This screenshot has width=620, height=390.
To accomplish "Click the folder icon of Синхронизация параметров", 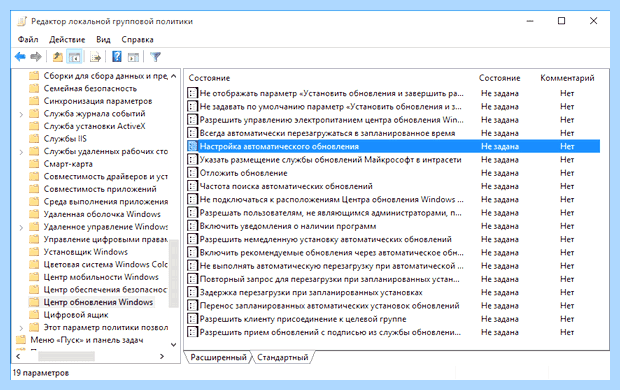I will (34, 101).
